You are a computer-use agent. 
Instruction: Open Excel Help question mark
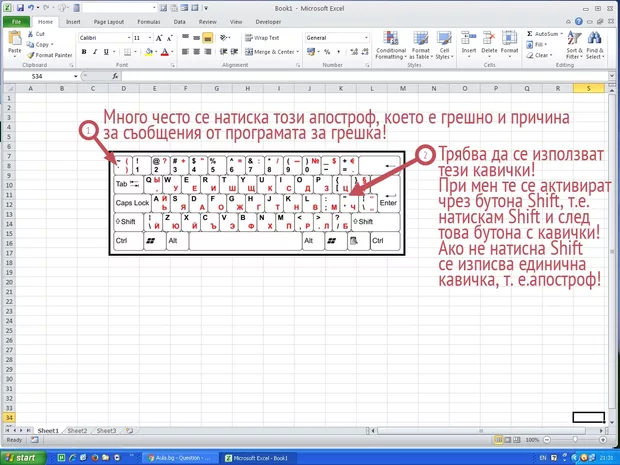click(x=578, y=22)
